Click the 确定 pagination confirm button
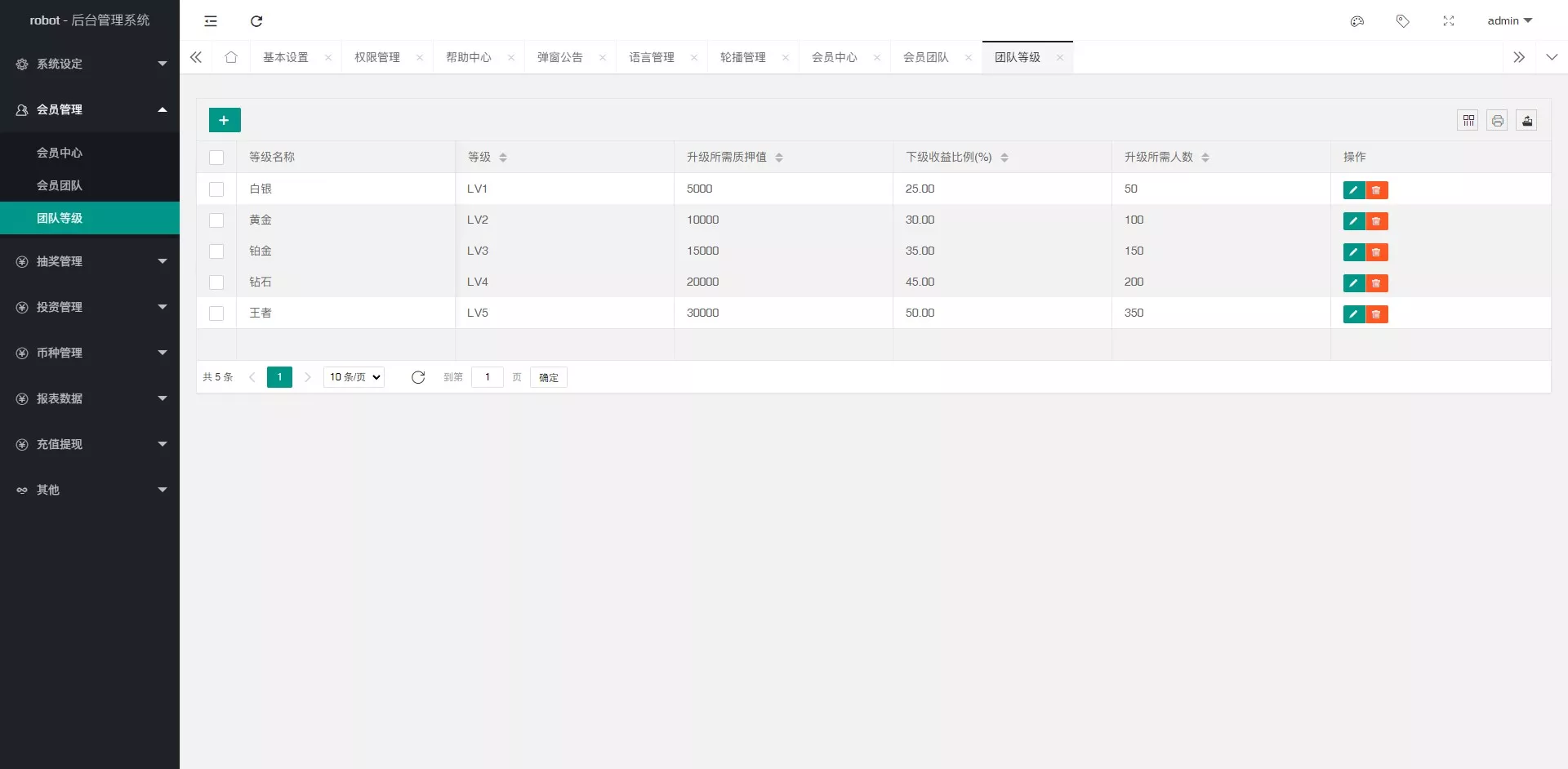Viewport: 1568px width, 769px height. pyautogui.click(x=547, y=376)
